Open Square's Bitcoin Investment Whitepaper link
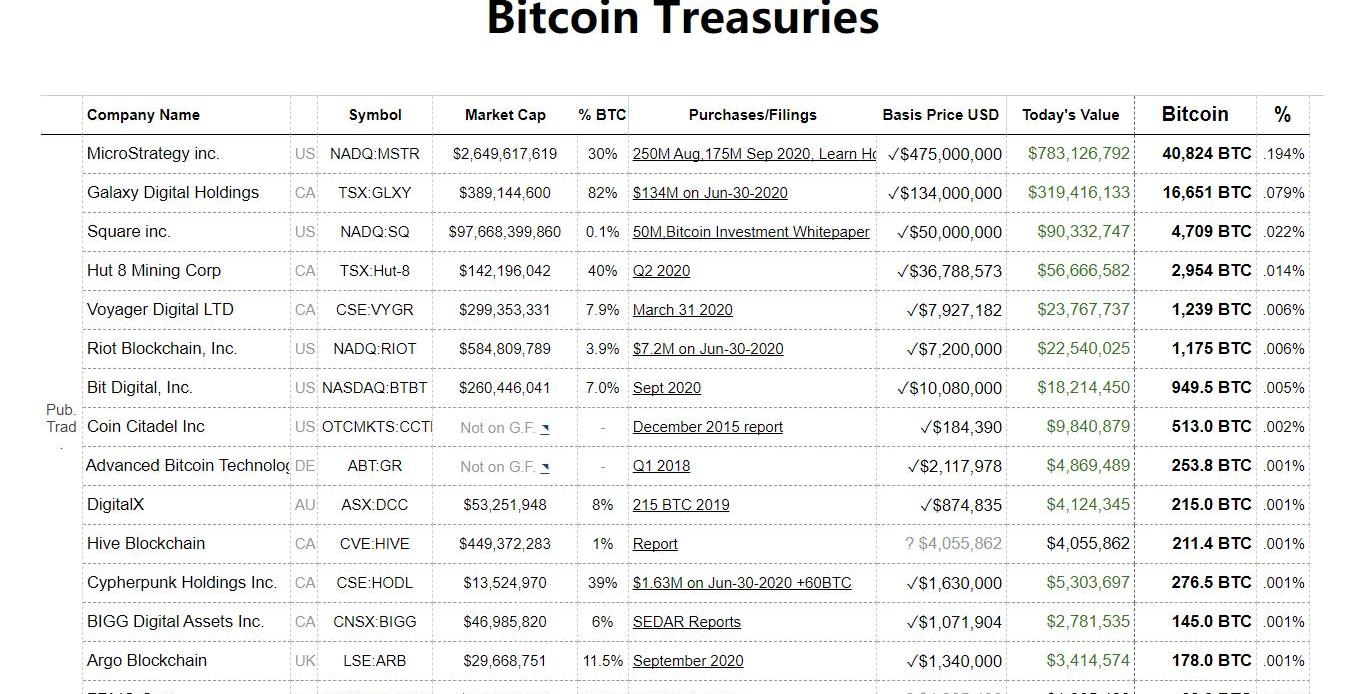Screen dimensions: 1364x694 pos(751,232)
